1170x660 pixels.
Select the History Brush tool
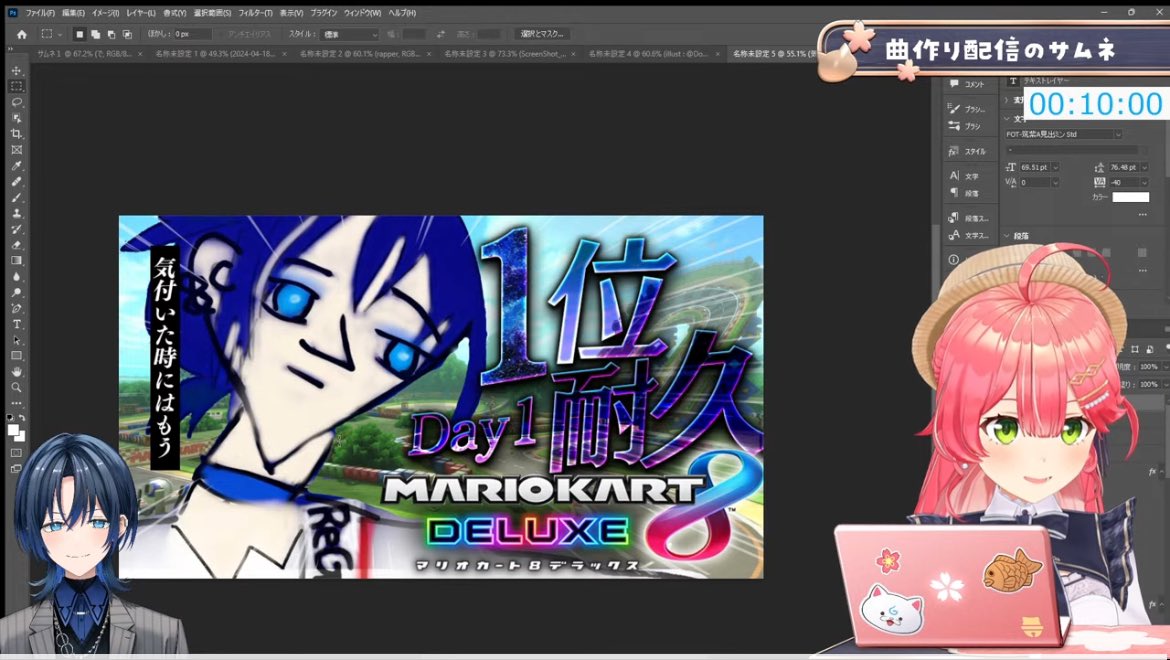[16, 229]
